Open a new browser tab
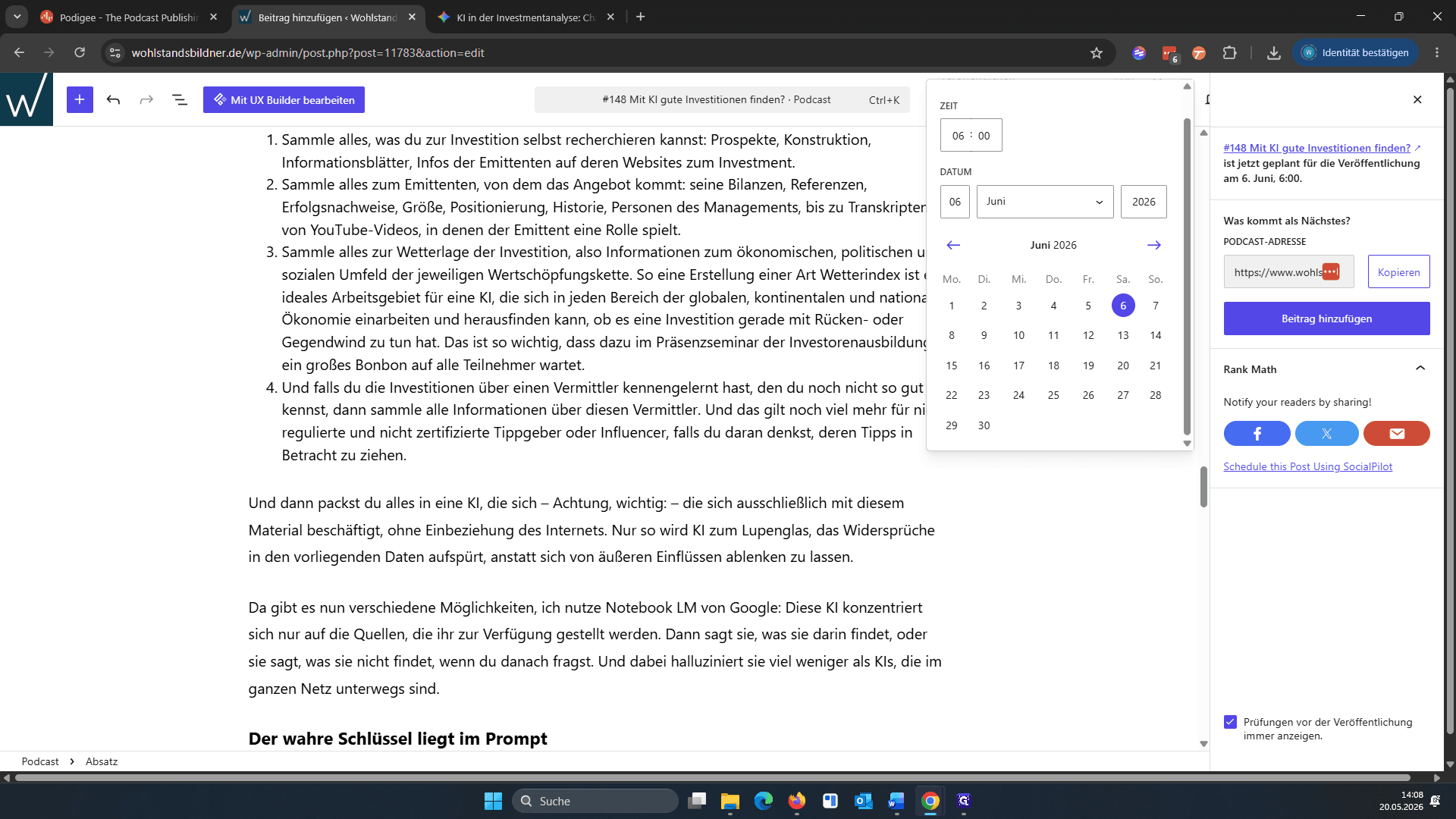Image resolution: width=1456 pixels, height=819 pixels. [641, 17]
